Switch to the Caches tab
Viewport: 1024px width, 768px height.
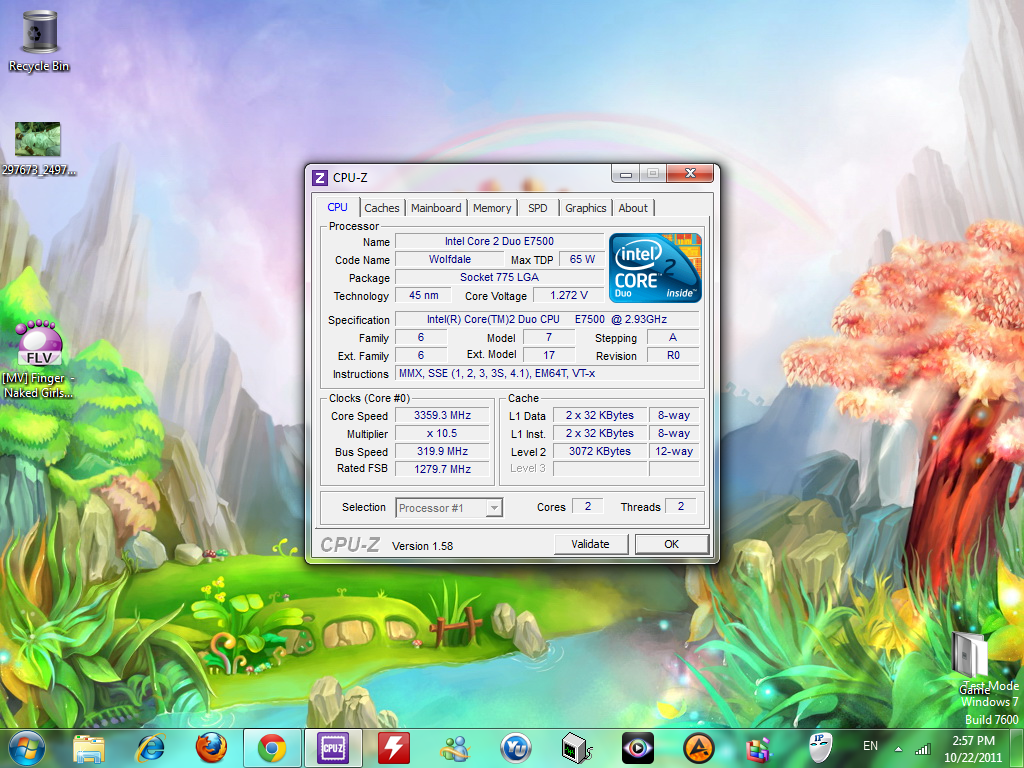[x=381, y=208]
